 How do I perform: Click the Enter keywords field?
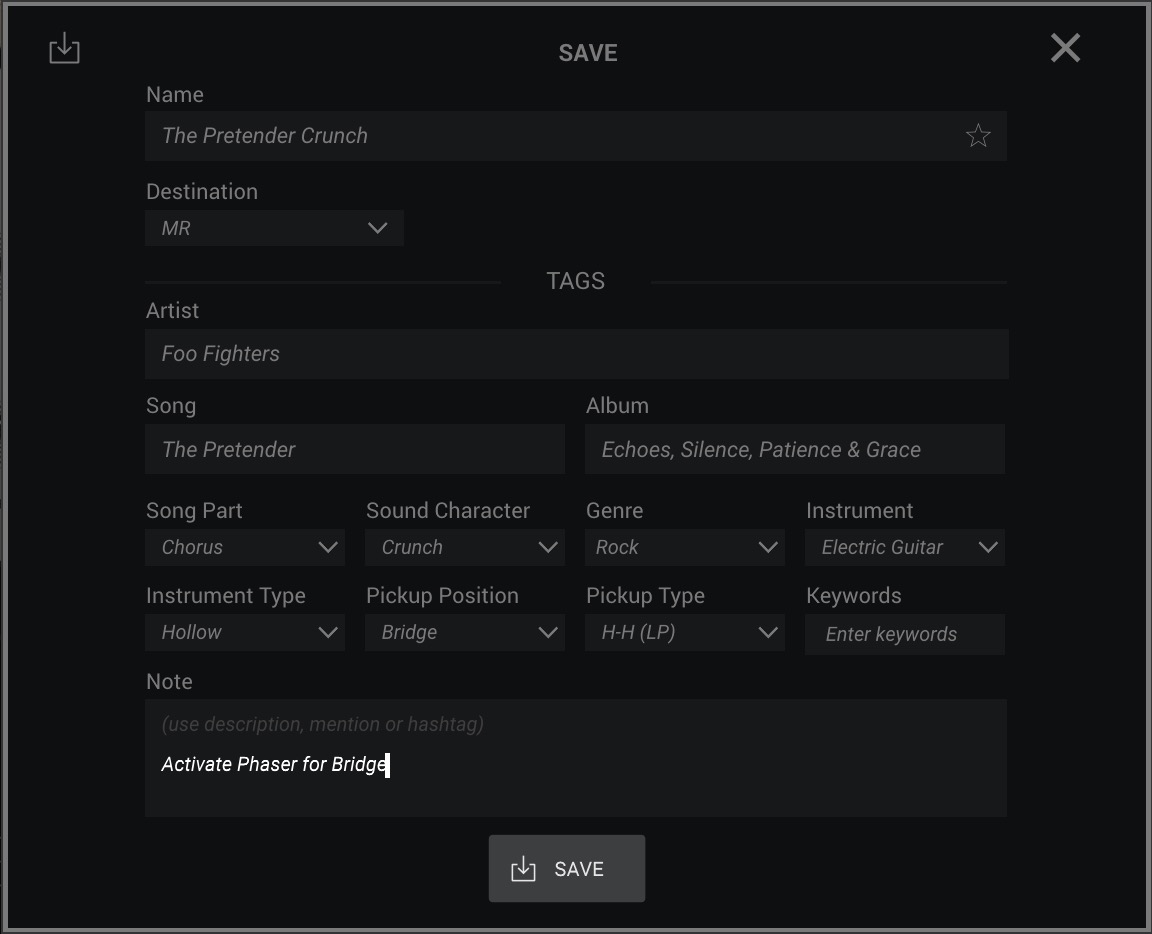coord(905,634)
